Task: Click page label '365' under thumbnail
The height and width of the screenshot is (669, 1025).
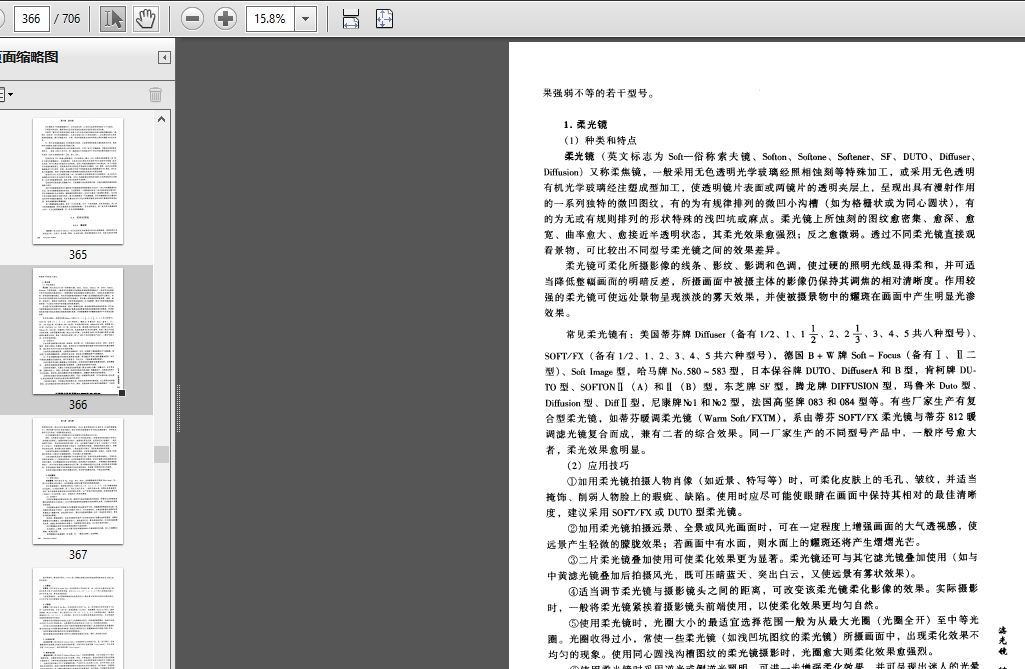Action: click(78, 255)
